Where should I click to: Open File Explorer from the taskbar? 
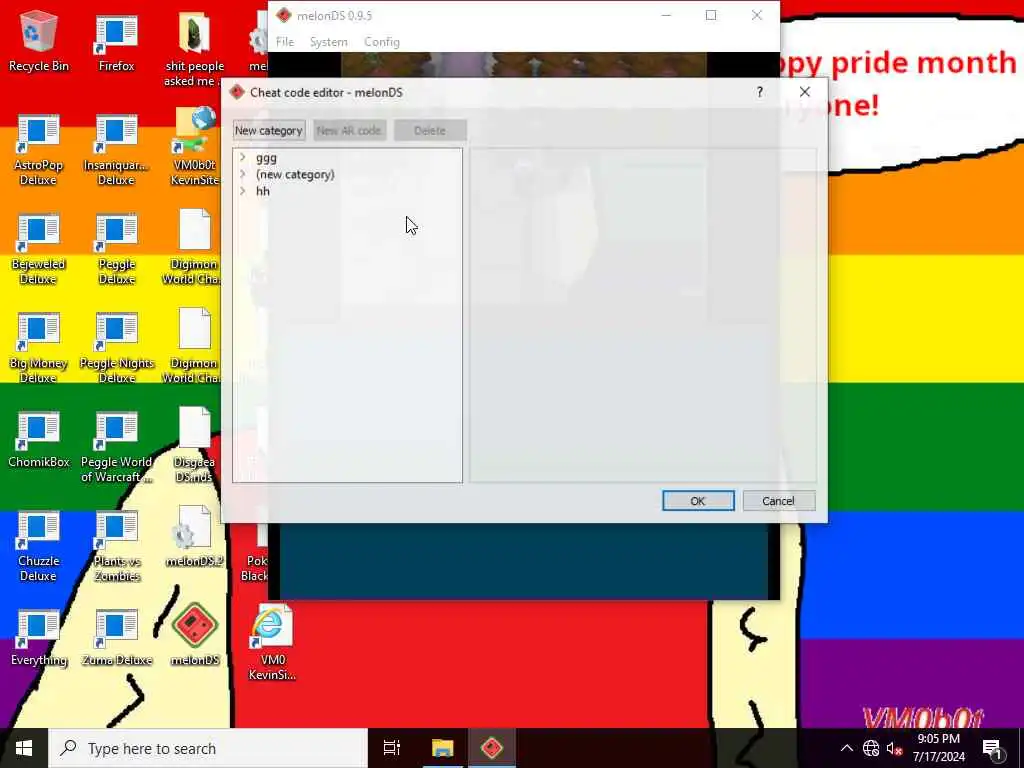pyautogui.click(x=442, y=748)
